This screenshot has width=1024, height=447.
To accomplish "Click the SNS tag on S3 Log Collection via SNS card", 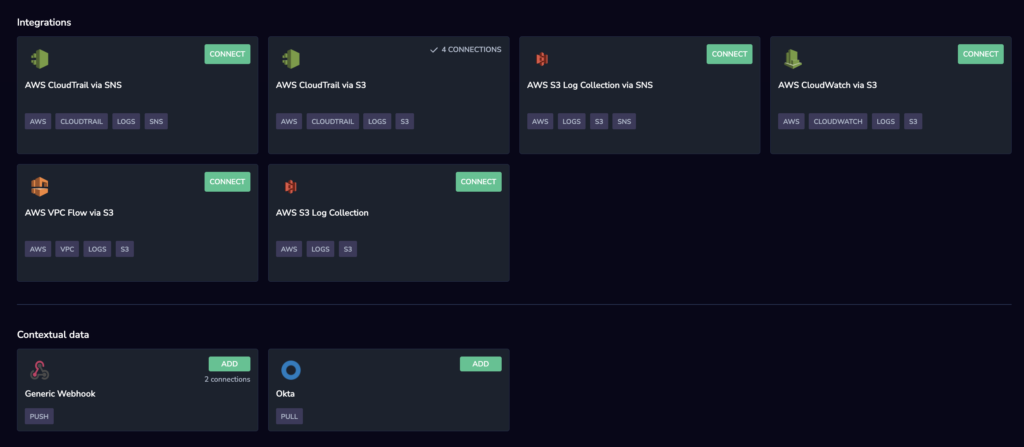I will tap(624, 122).
